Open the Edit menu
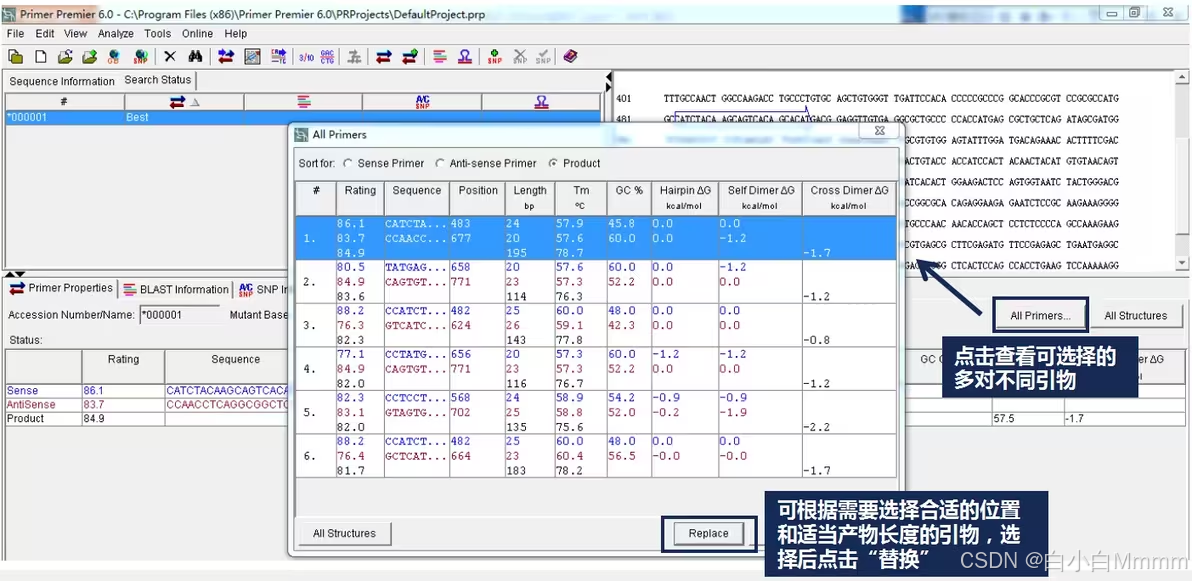 click(x=45, y=33)
